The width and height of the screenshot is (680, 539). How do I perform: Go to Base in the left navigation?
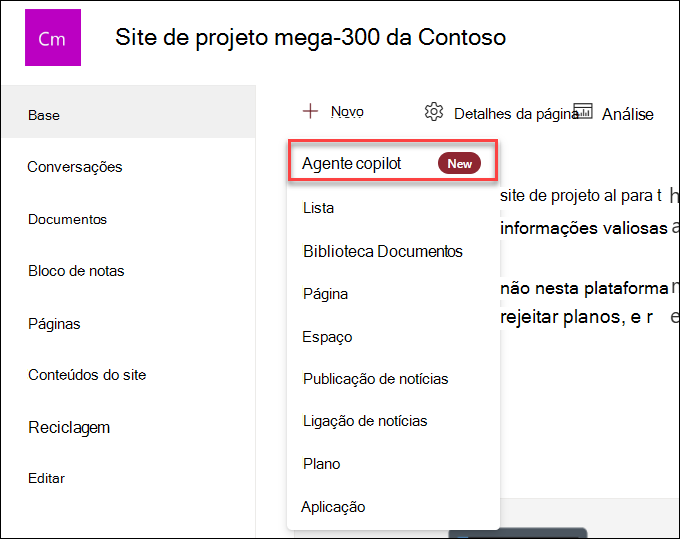click(x=128, y=112)
